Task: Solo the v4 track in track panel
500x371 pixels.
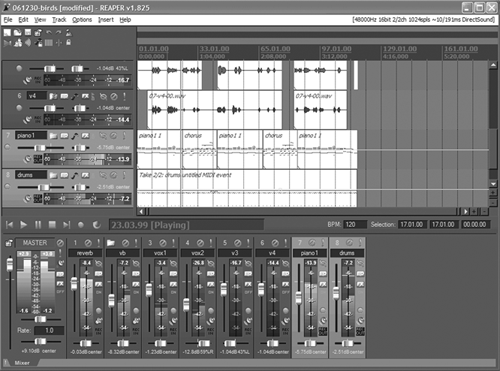Action: click(124, 96)
